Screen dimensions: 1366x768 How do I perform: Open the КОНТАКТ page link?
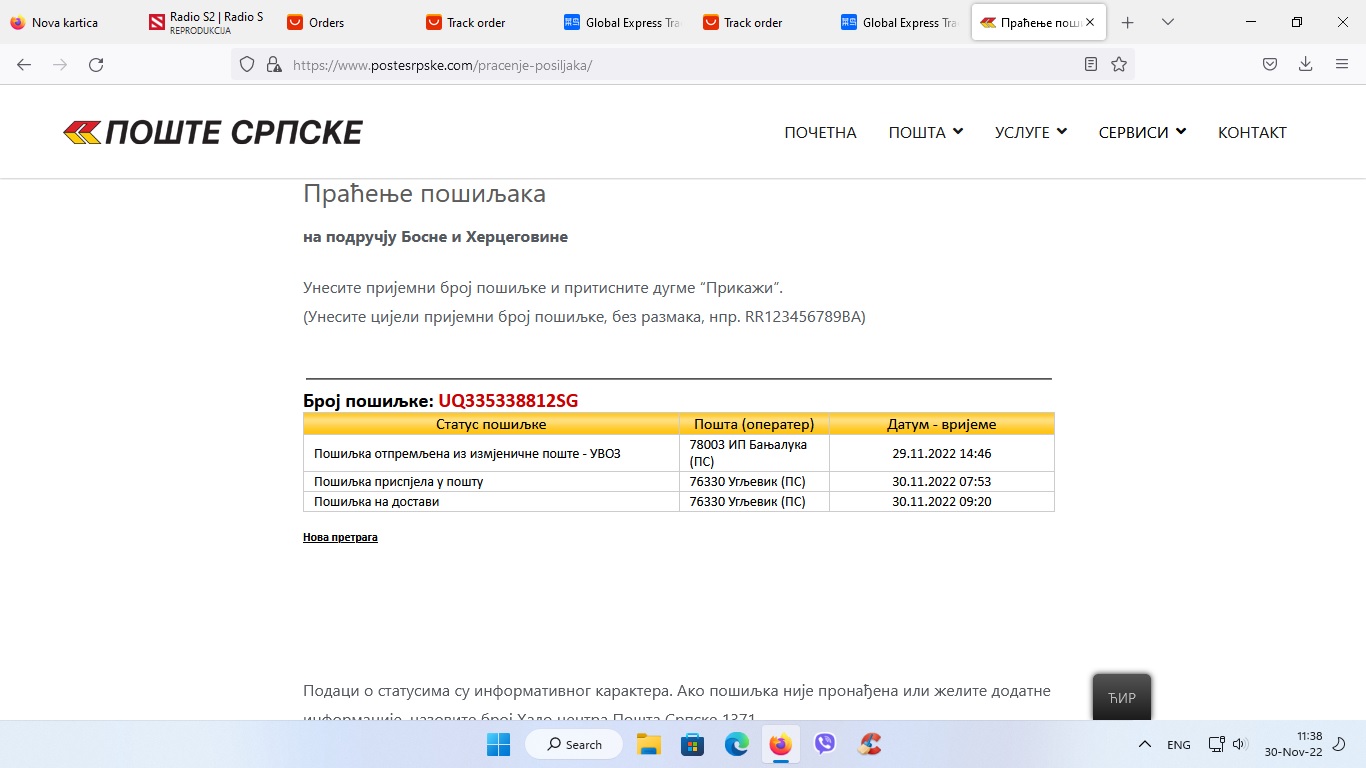pos(1252,132)
